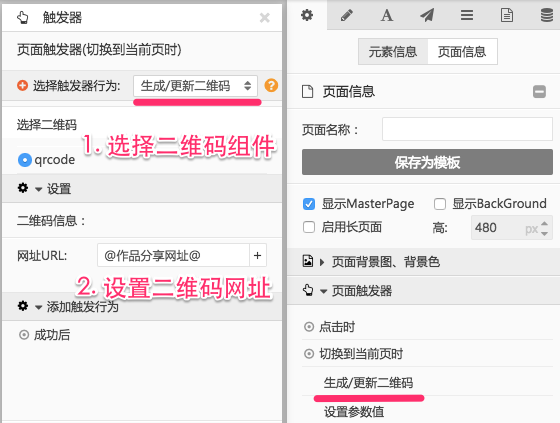Select the qrcode radio button

[25, 160]
